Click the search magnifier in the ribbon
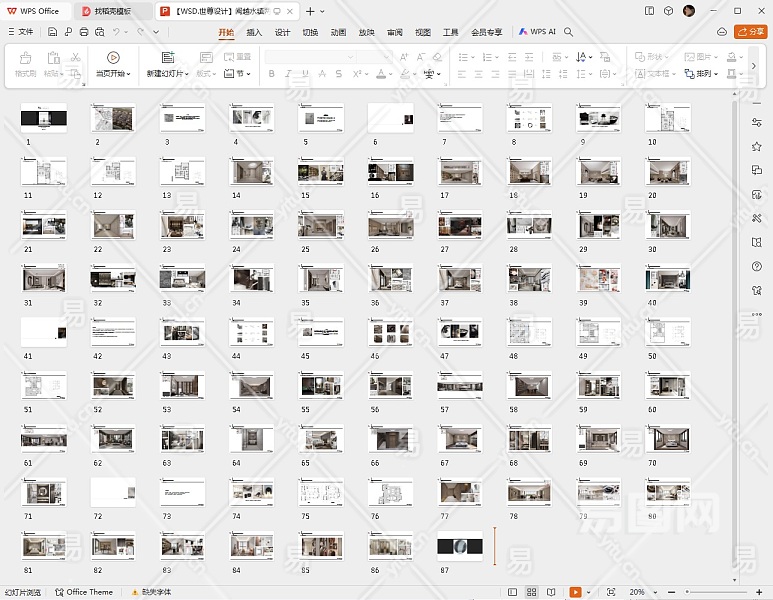The image size is (773, 600). pyautogui.click(x=568, y=32)
